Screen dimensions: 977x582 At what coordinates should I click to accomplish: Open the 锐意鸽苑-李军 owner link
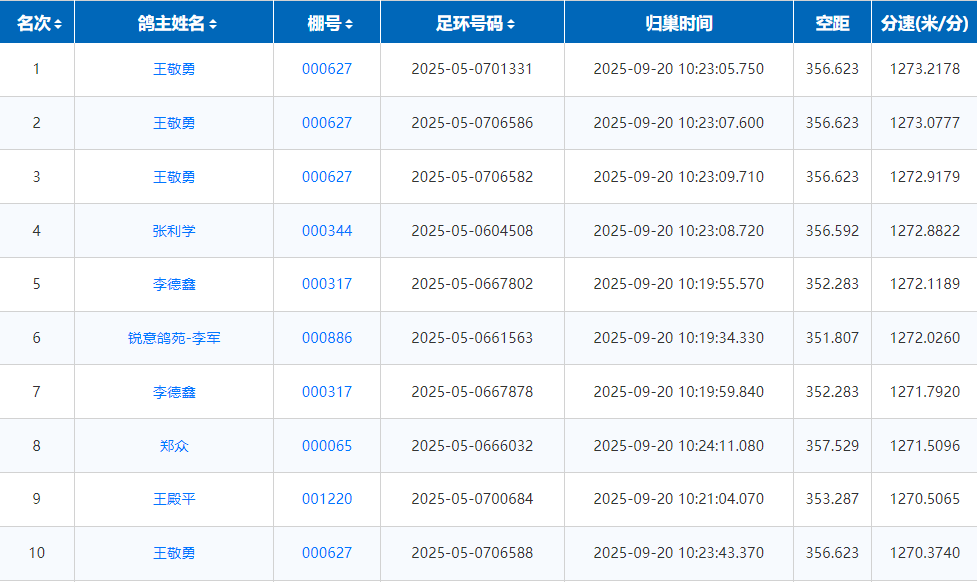tap(174, 338)
